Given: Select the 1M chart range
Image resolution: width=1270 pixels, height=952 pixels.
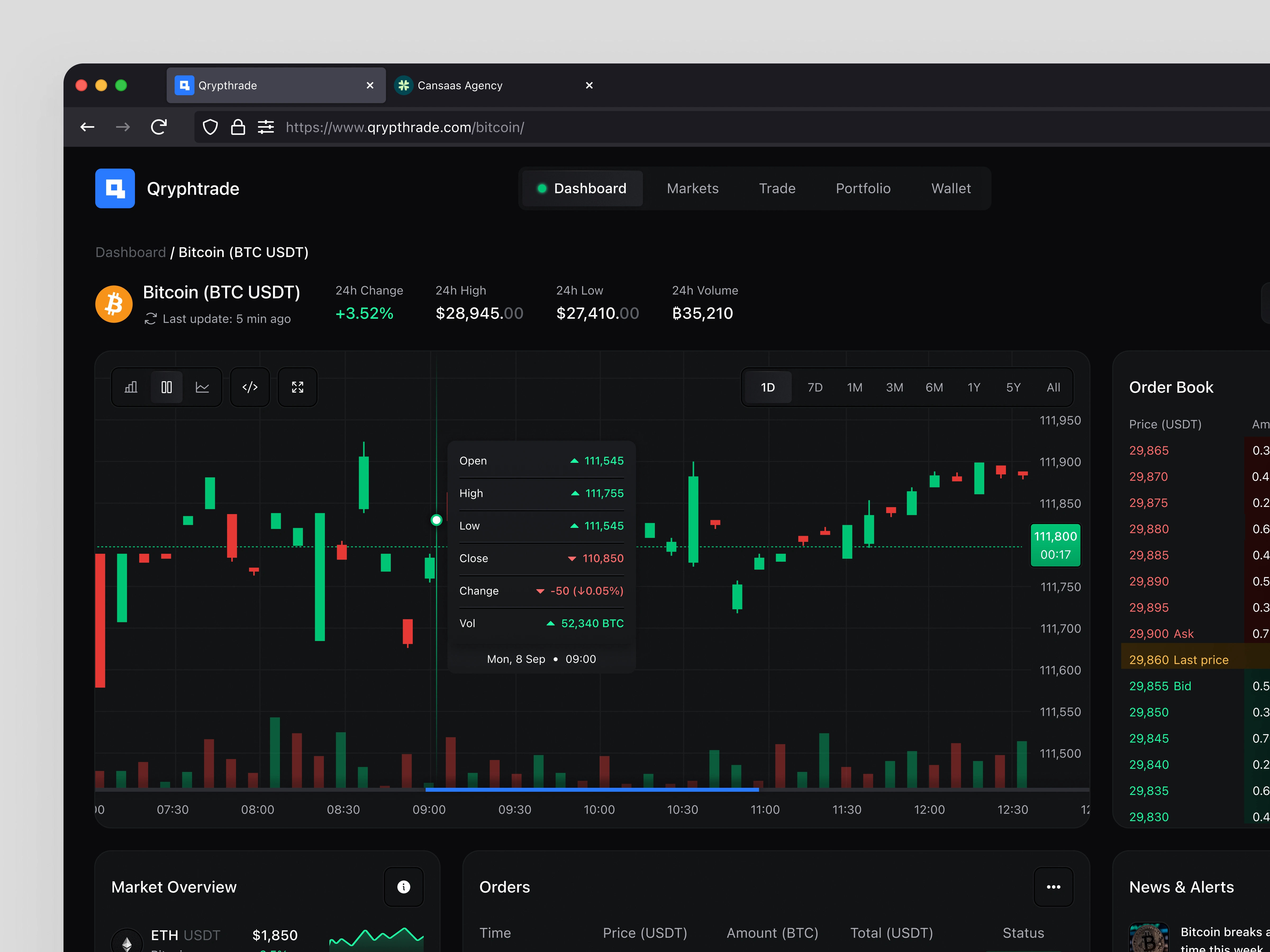Looking at the screenshot, I should click(854, 387).
